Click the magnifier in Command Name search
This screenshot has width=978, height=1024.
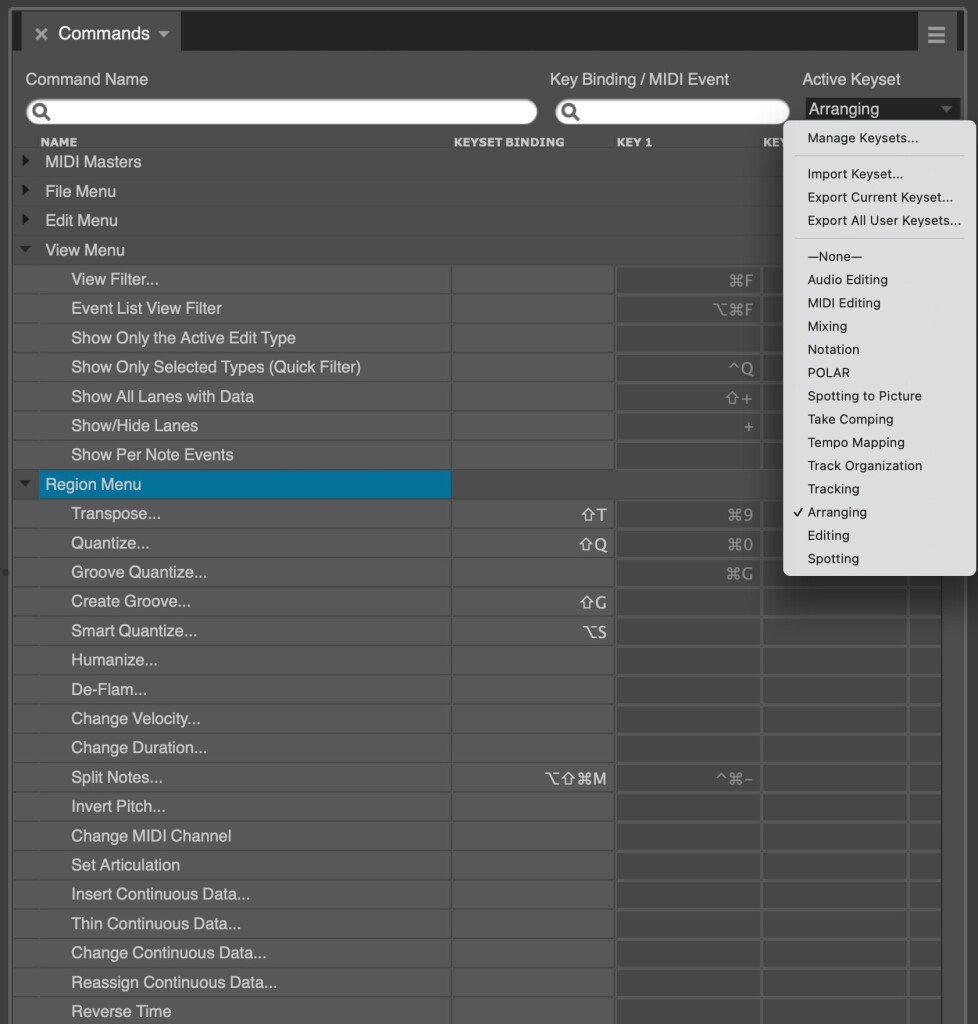pyautogui.click(x=41, y=112)
